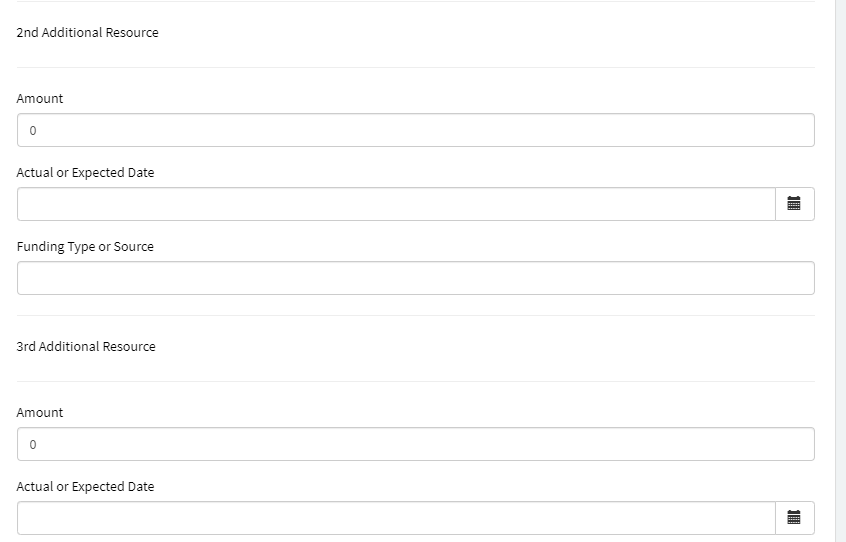
Task: Click the 2nd resource "Actual or Expected Date" label
Action: click(85, 173)
